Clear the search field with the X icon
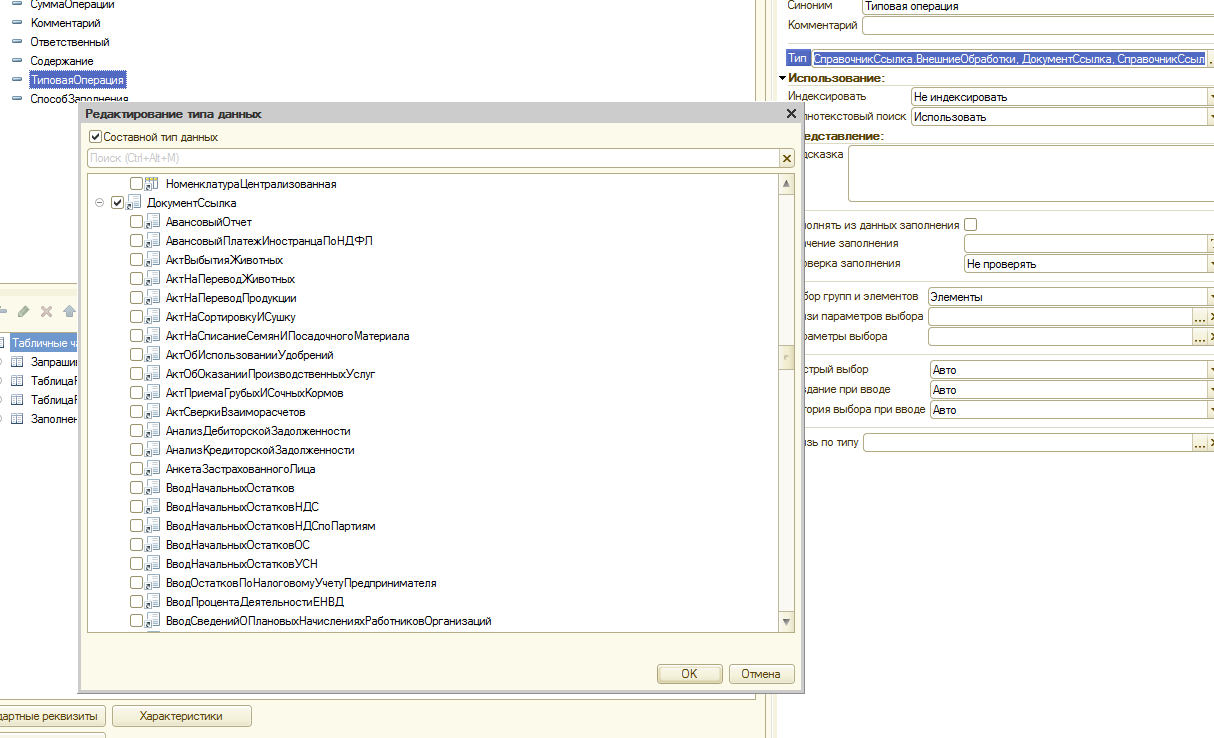This screenshot has height=738, width=1214. click(786, 158)
